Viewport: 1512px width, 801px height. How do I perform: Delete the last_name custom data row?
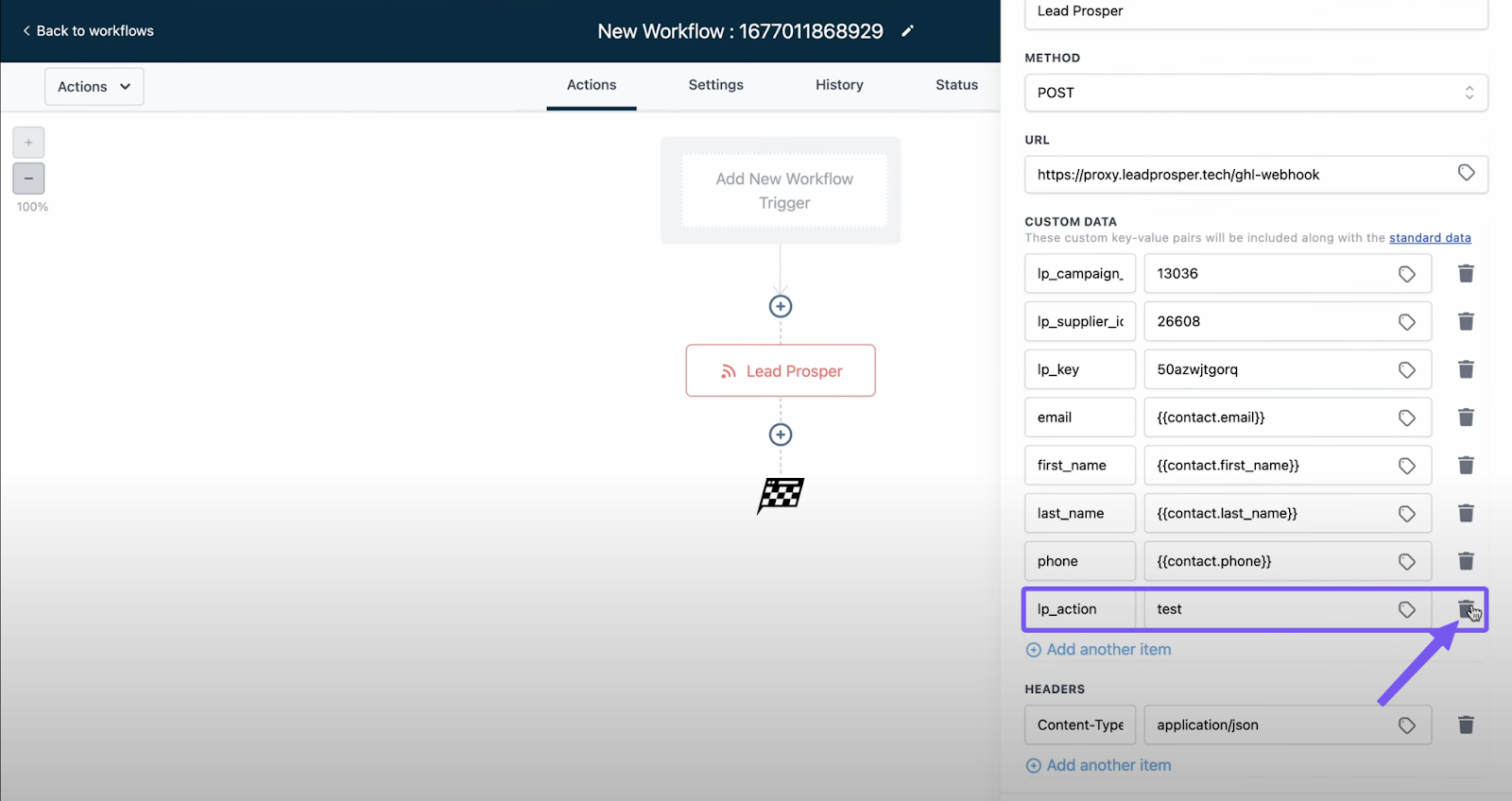pos(1466,513)
